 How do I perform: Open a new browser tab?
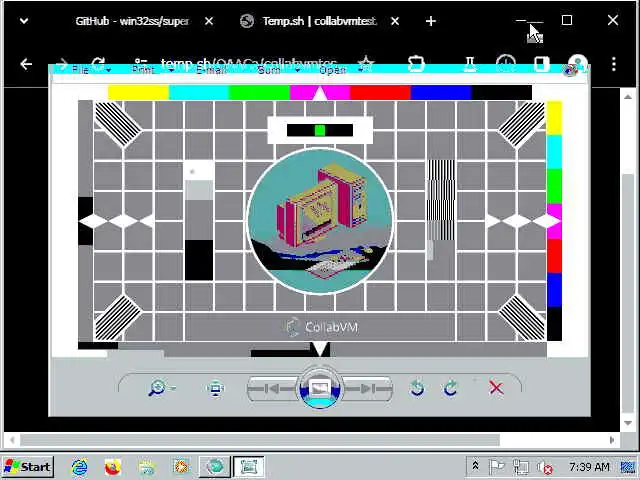(x=431, y=21)
